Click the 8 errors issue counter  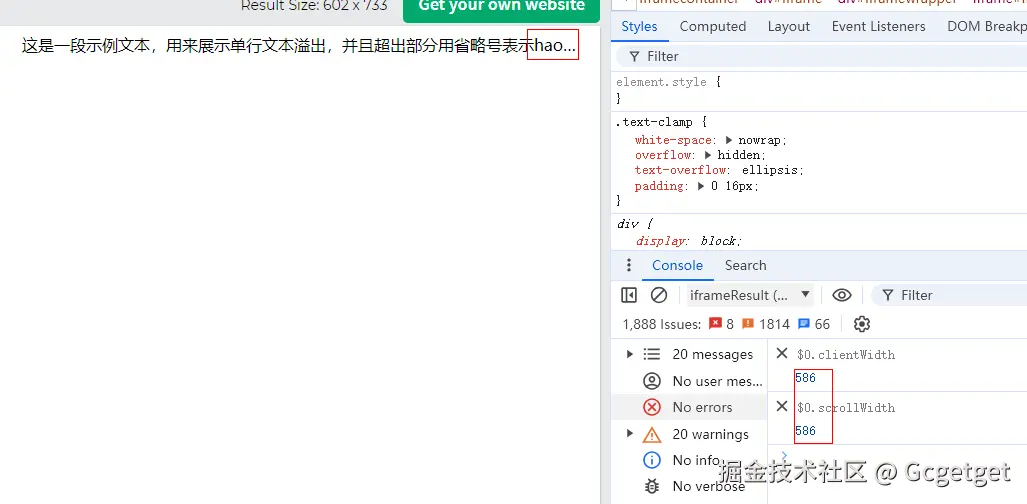pos(722,324)
